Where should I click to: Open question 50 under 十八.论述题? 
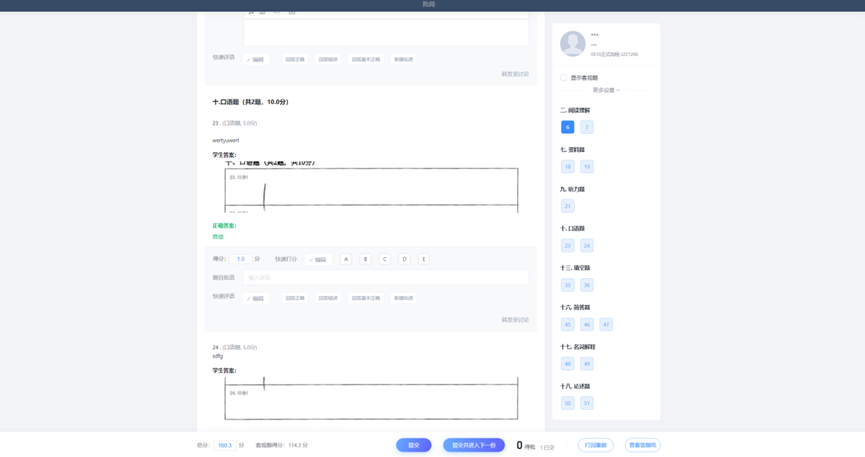tap(567, 403)
